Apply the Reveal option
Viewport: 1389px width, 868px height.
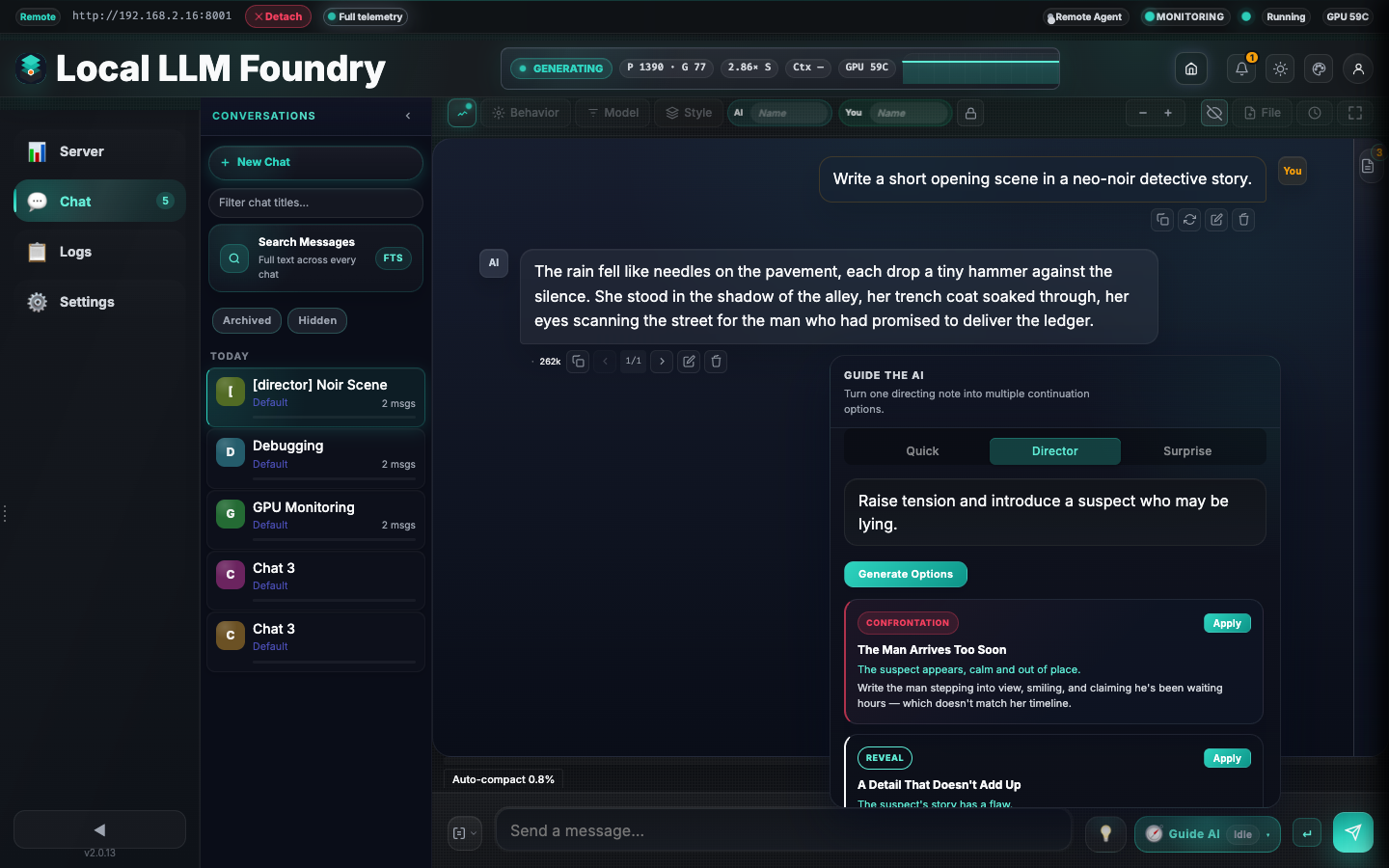(1227, 758)
